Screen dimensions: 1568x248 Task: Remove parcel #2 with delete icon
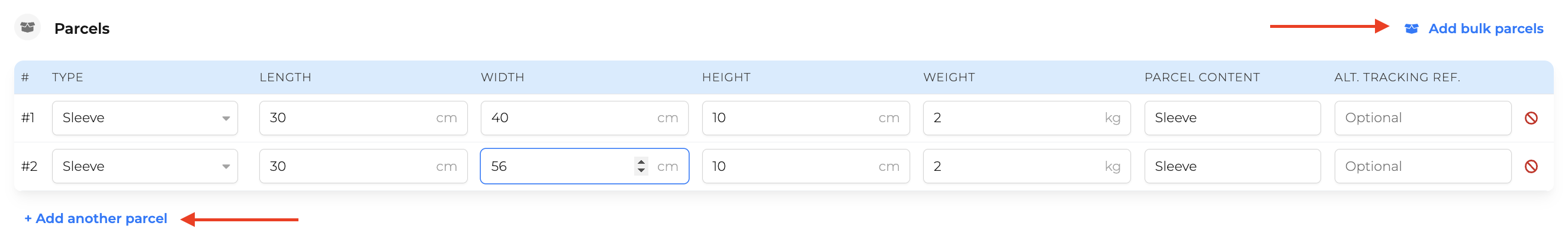pos(1531,166)
